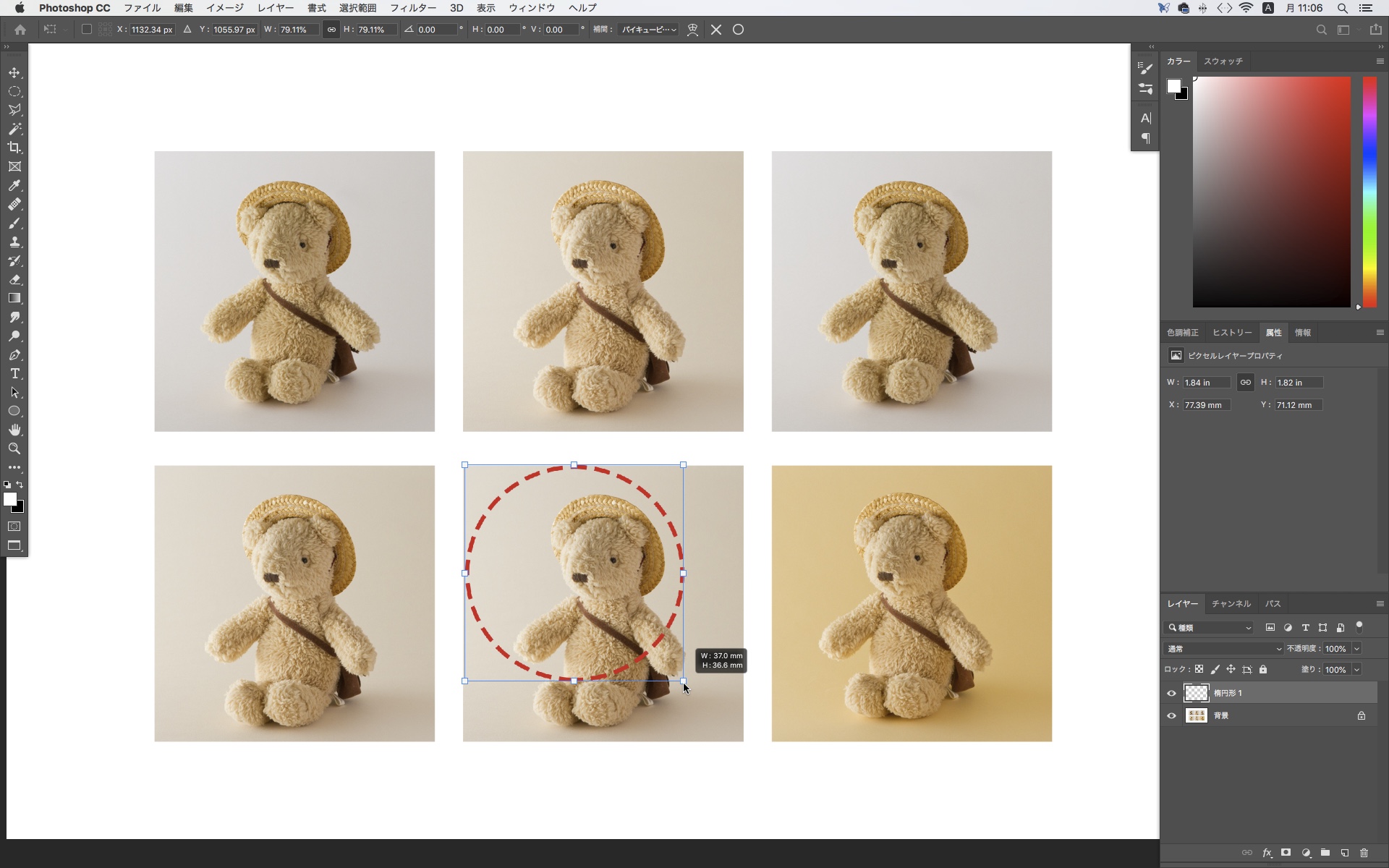Toggle warp mode icon in options bar
The width and height of the screenshot is (1389, 868).
tap(692, 30)
